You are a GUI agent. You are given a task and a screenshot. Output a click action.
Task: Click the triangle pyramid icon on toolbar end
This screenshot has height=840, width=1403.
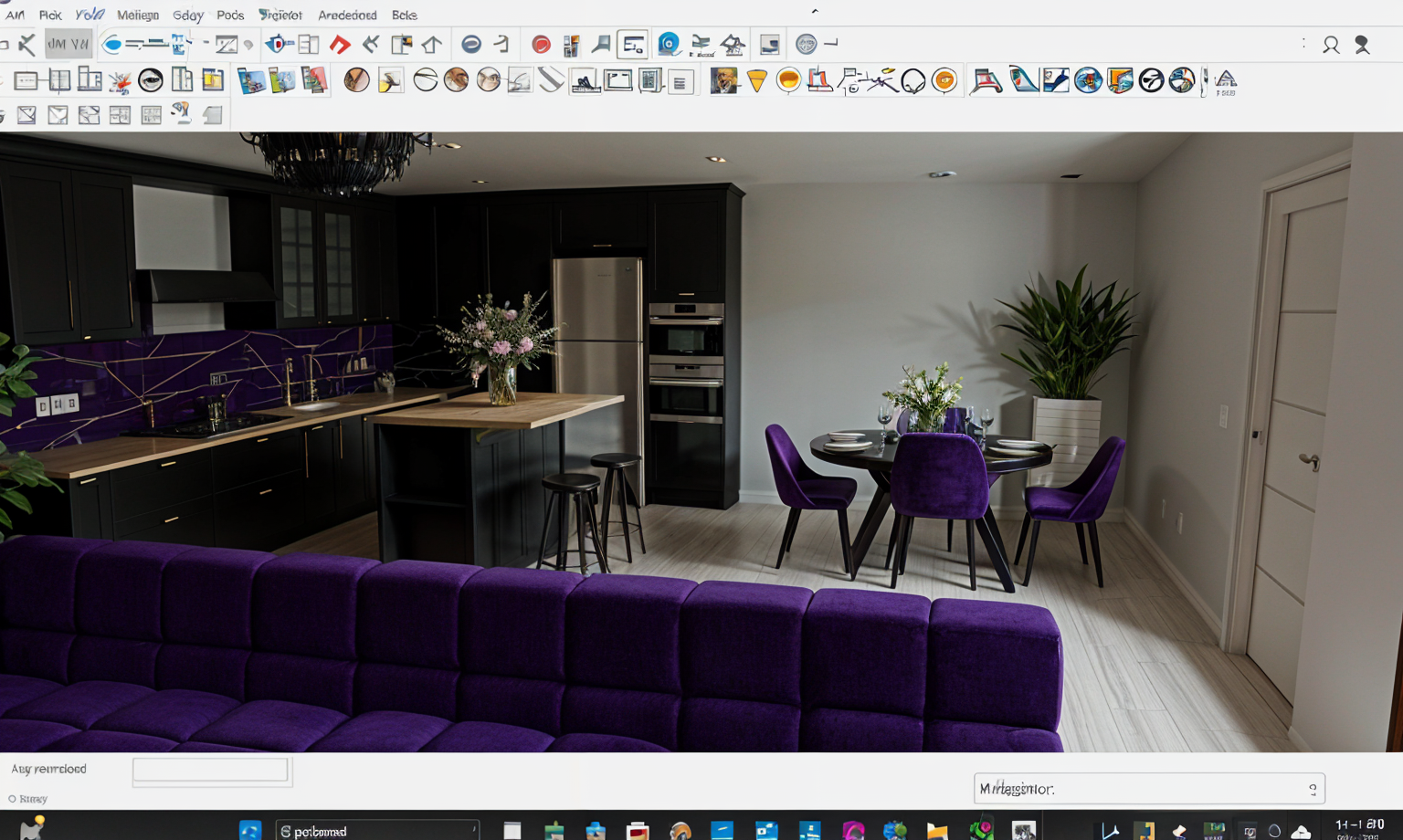click(1226, 81)
